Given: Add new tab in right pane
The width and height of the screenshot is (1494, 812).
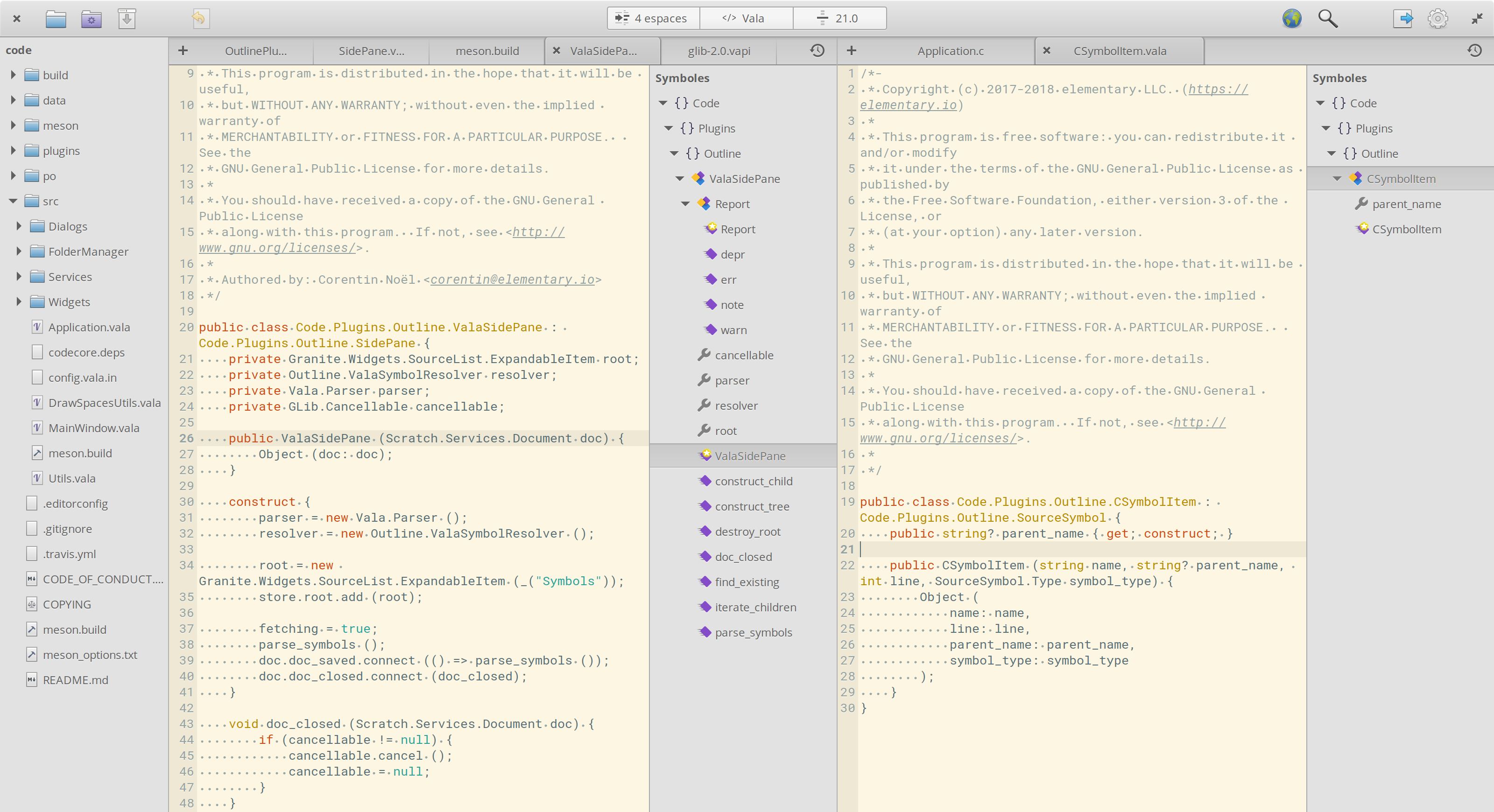Looking at the screenshot, I should (x=851, y=51).
